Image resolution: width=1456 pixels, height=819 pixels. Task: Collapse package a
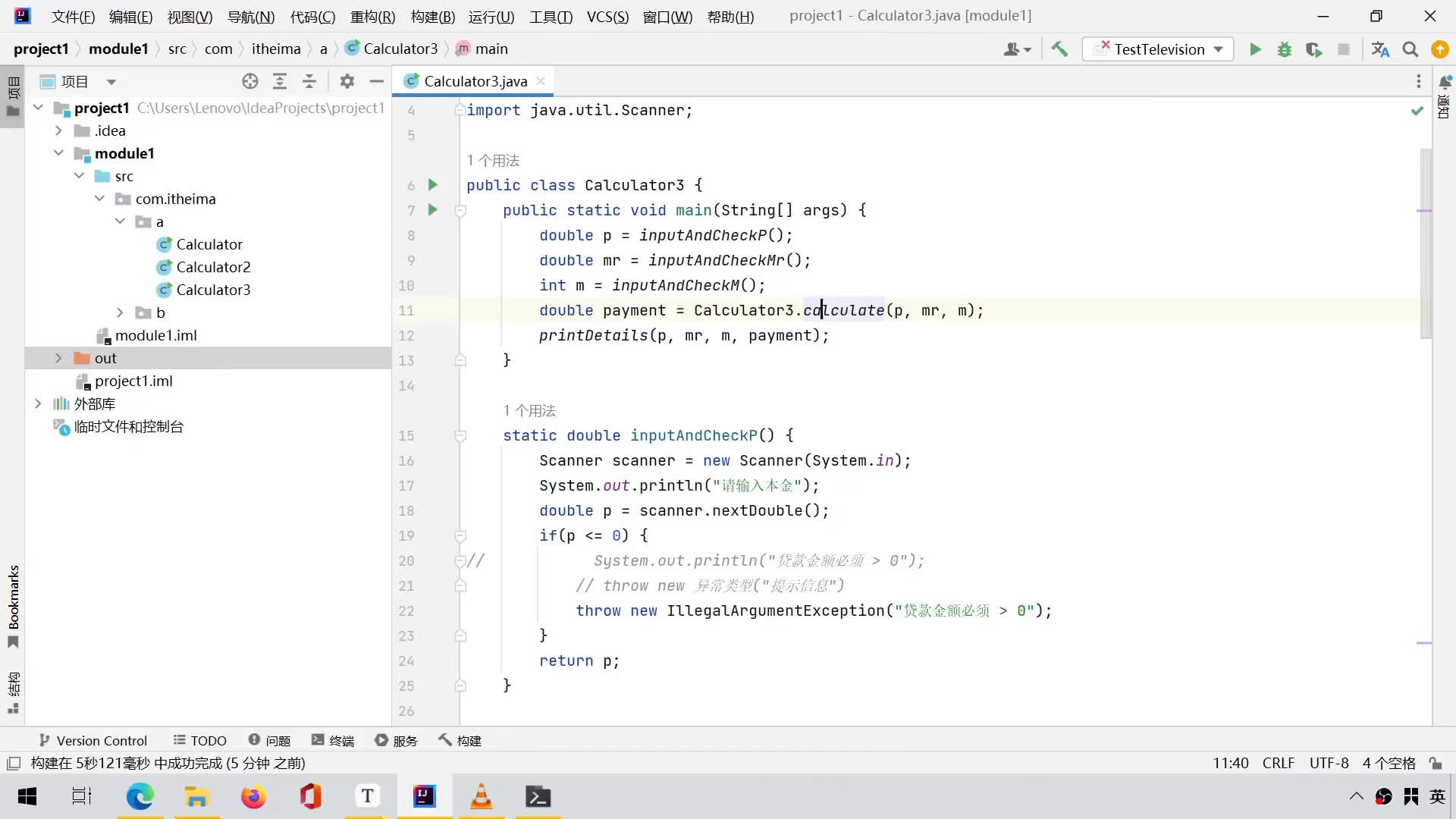click(120, 221)
